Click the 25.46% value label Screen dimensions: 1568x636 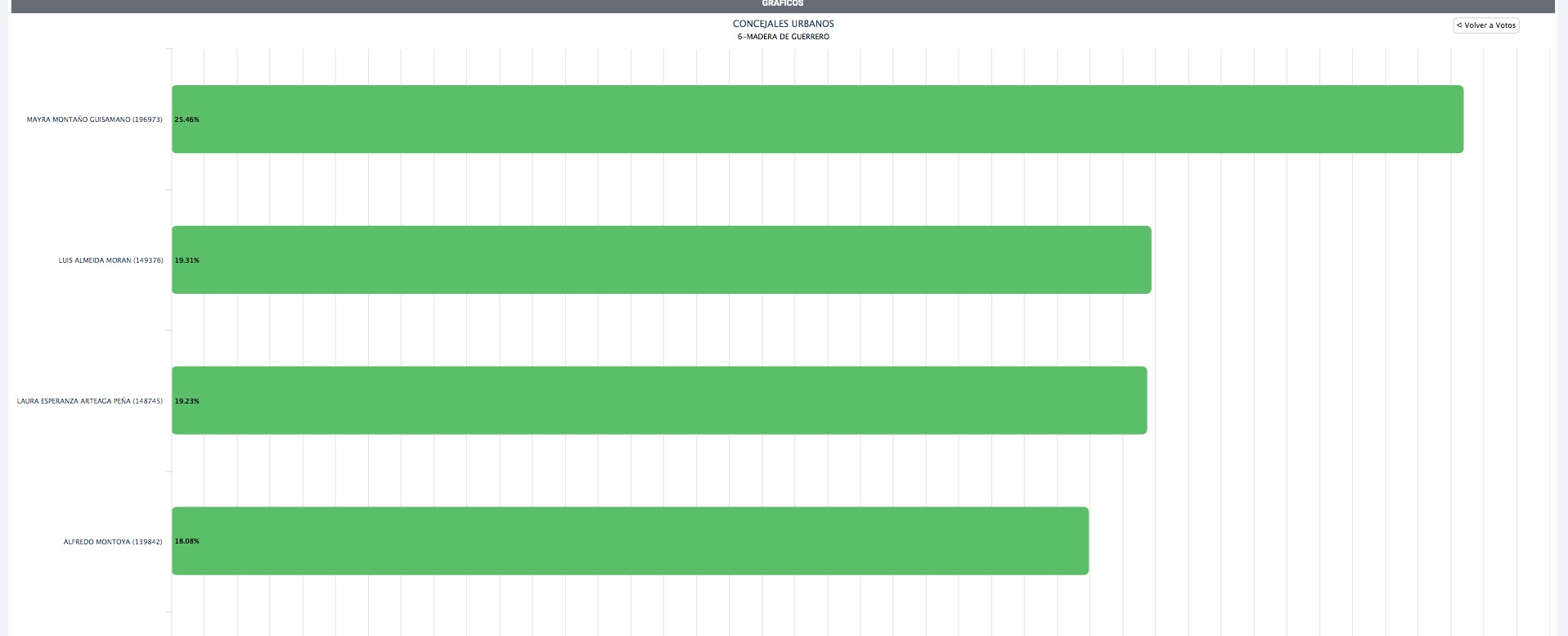pyautogui.click(x=186, y=120)
